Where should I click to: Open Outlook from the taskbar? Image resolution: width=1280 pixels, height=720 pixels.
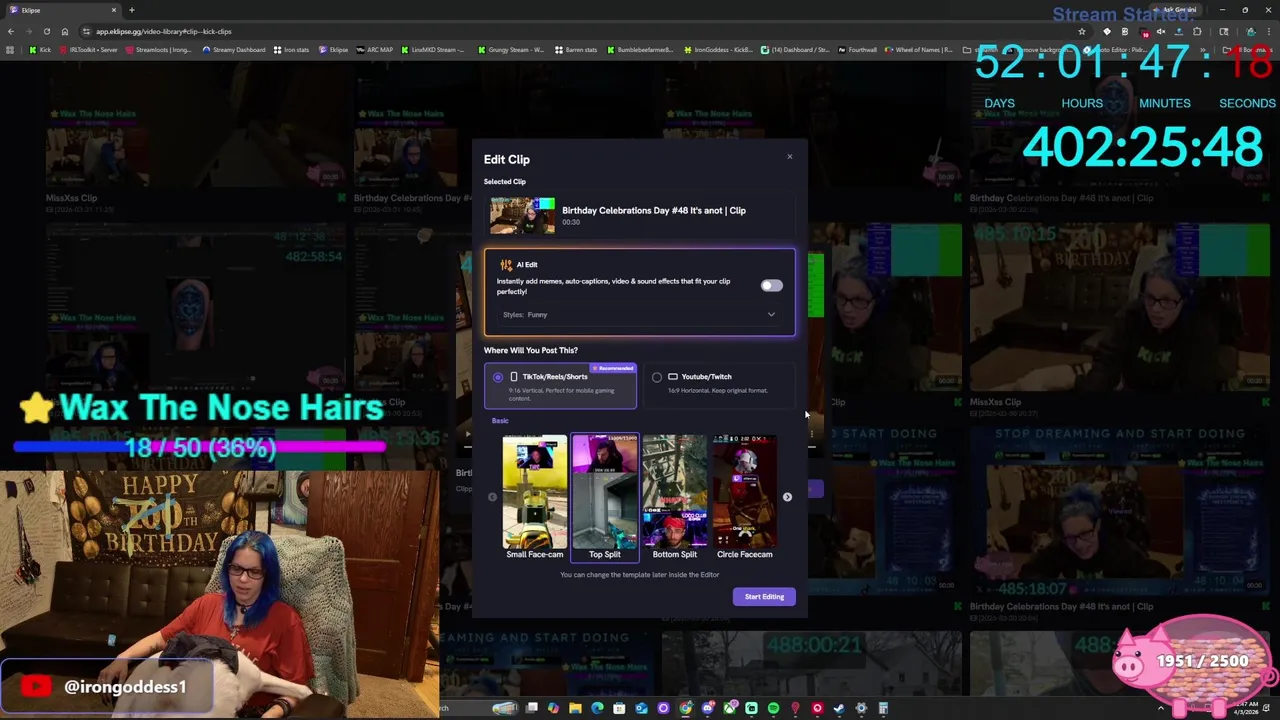[x=641, y=708]
